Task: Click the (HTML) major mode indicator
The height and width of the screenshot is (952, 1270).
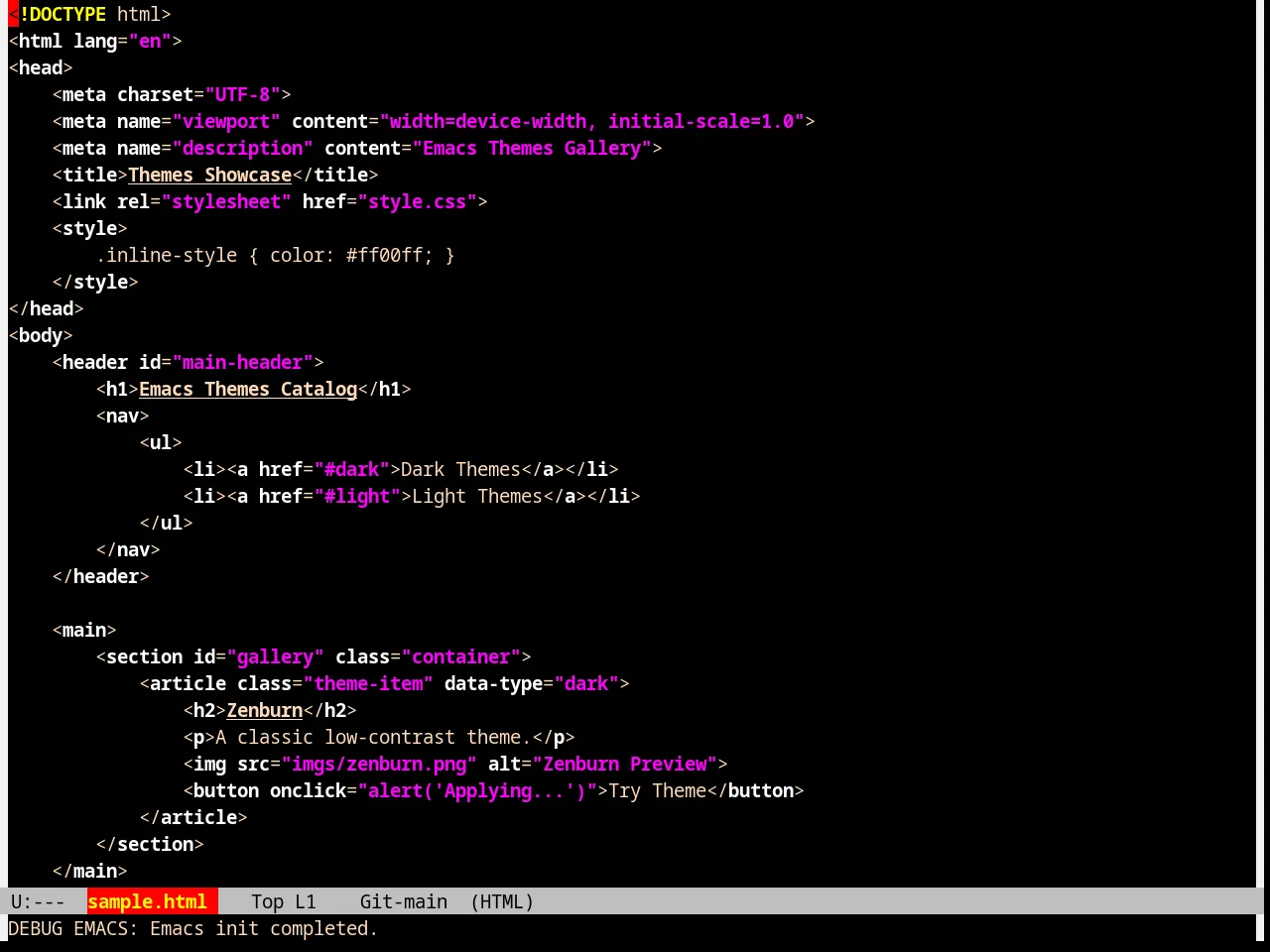Action: (502, 901)
